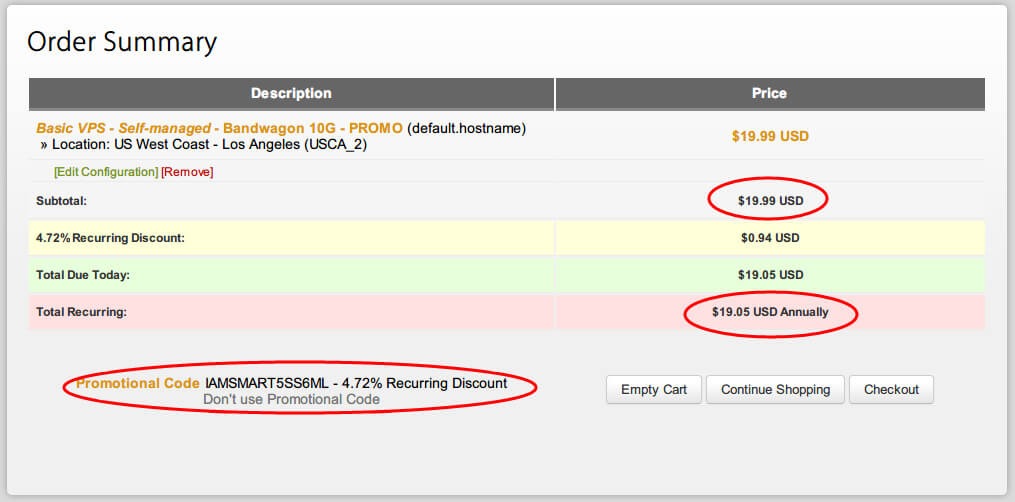Click the circled $19.99 USD subtotal amount
This screenshot has height=502, width=1015.
(x=770, y=201)
